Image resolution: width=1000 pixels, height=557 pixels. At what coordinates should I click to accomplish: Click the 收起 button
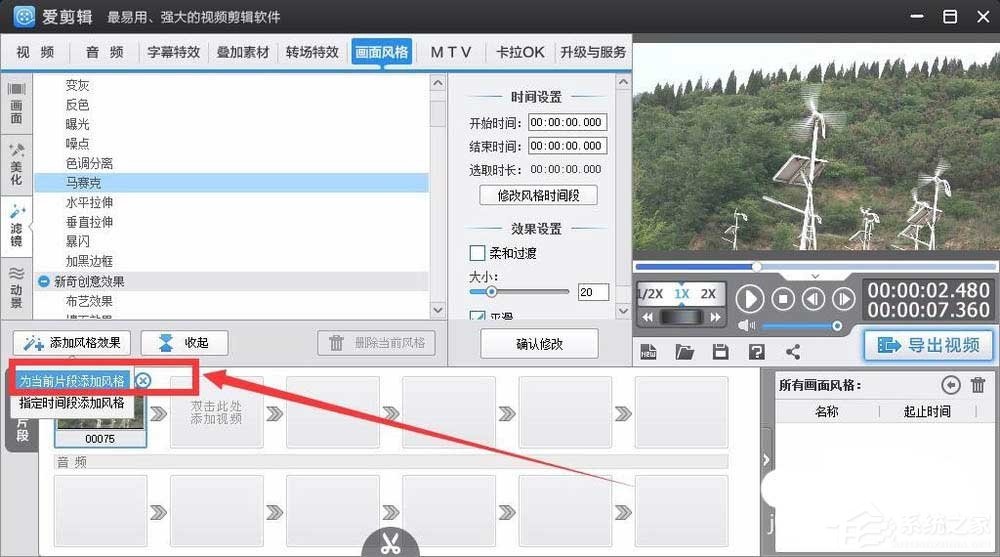coord(184,343)
